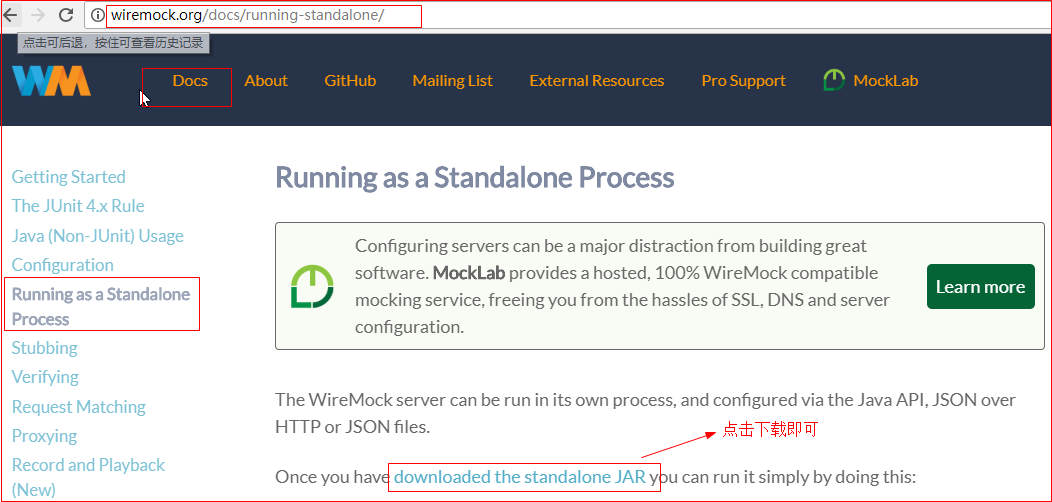Click the Learn more button
The width and height of the screenshot is (1052, 502).
pos(981,287)
